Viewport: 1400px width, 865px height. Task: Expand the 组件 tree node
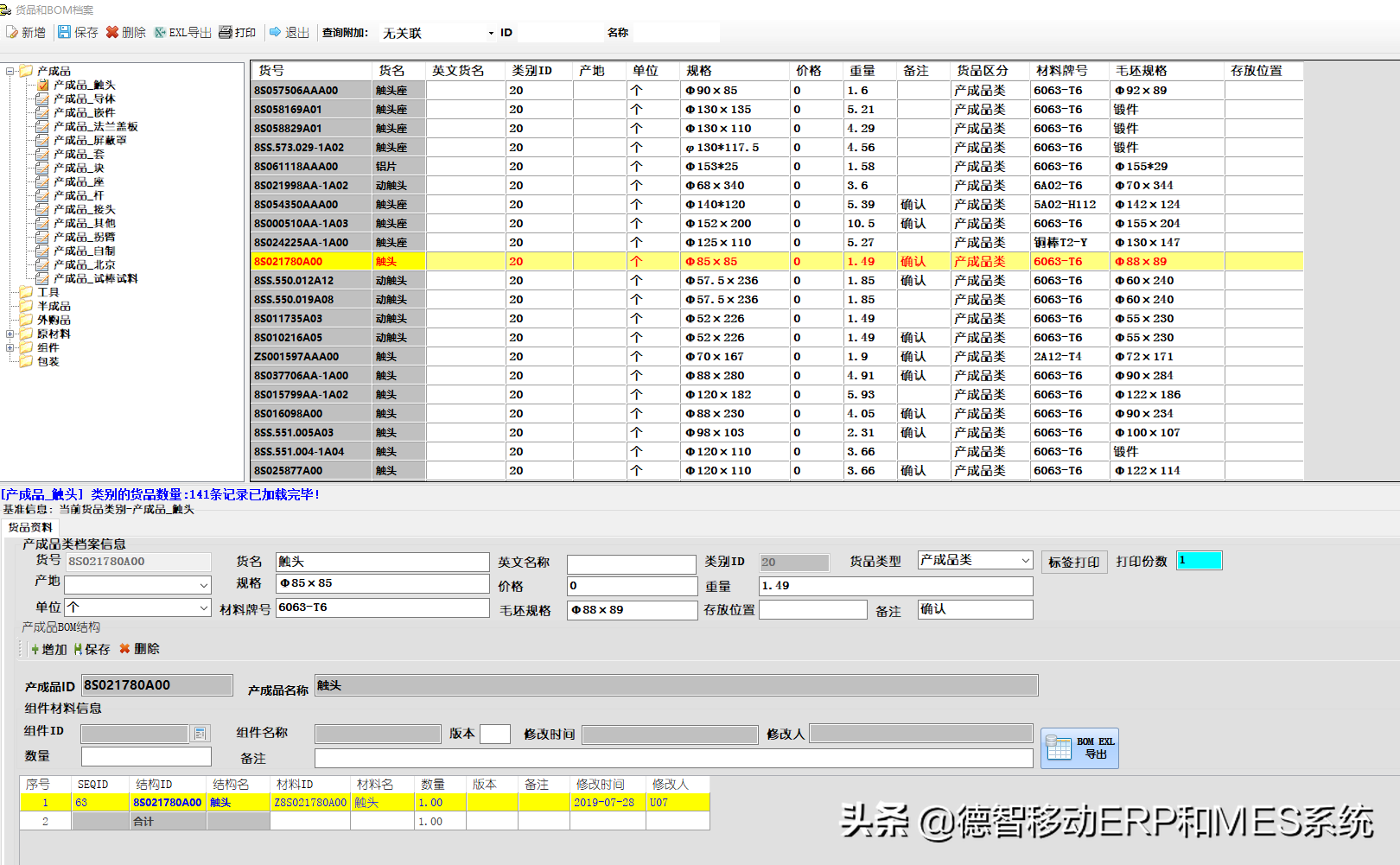pyautogui.click(x=10, y=347)
